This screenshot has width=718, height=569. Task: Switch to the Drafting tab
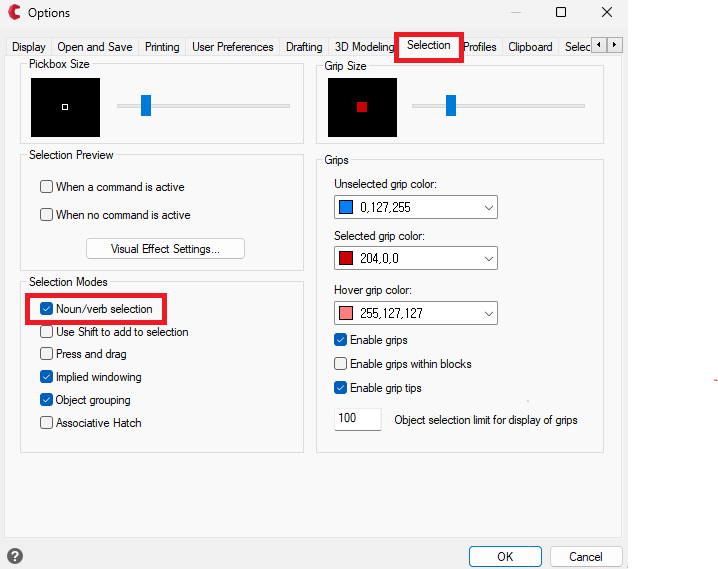point(304,47)
